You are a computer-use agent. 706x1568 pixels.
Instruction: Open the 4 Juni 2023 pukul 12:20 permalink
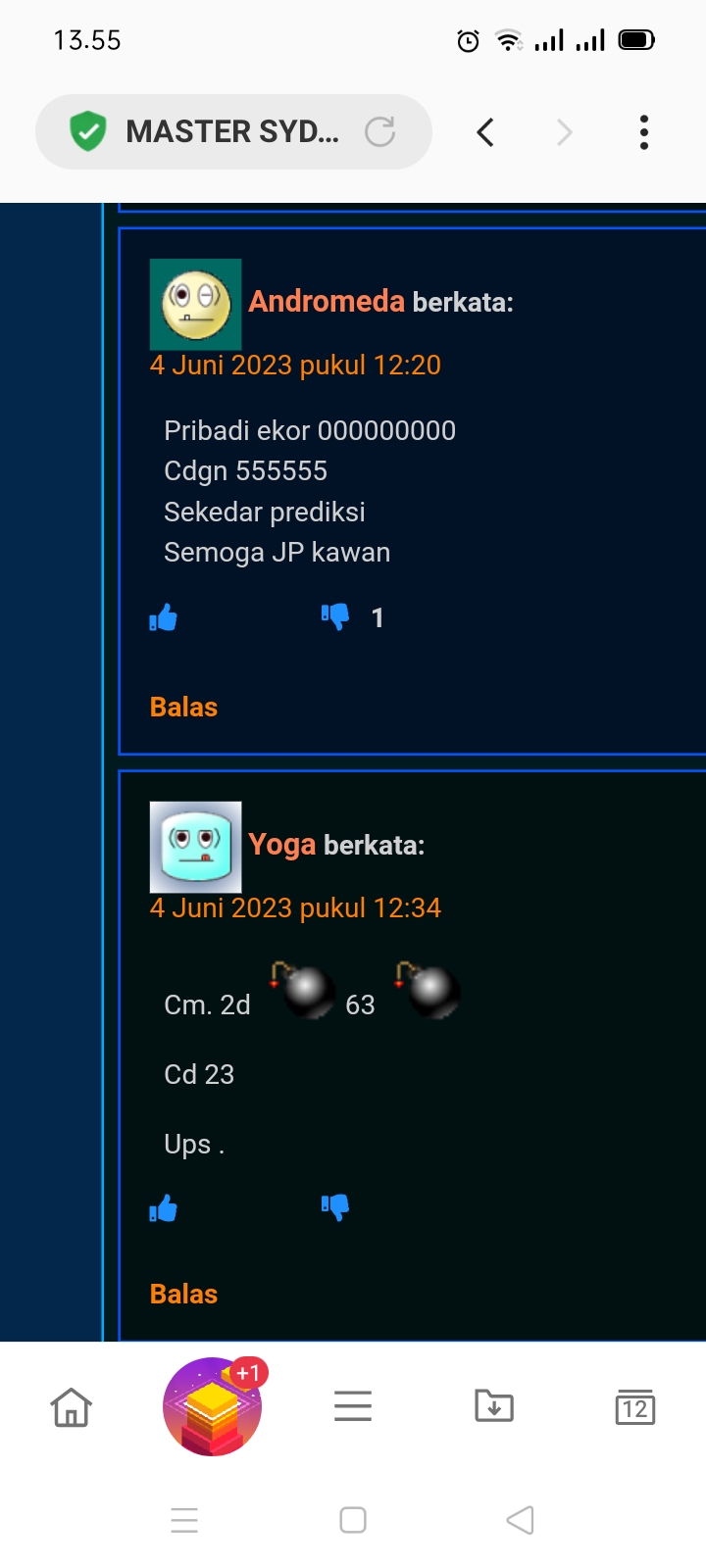[x=295, y=365]
